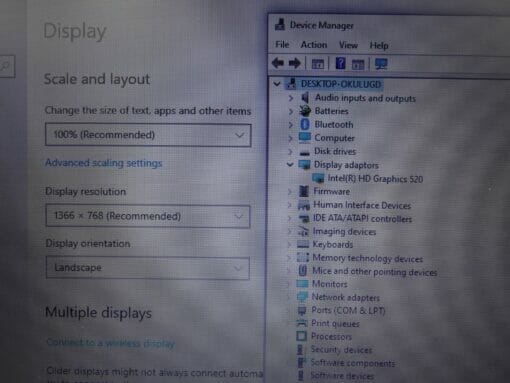This screenshot has height=383, width=510.
Task: Click the Firmware category icon
Action: click(304, 191)
